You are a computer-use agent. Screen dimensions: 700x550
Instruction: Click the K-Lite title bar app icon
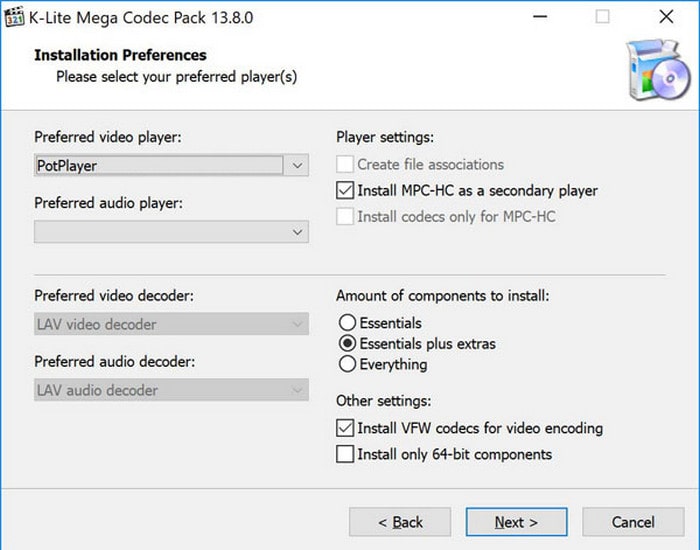coord(15,17)
